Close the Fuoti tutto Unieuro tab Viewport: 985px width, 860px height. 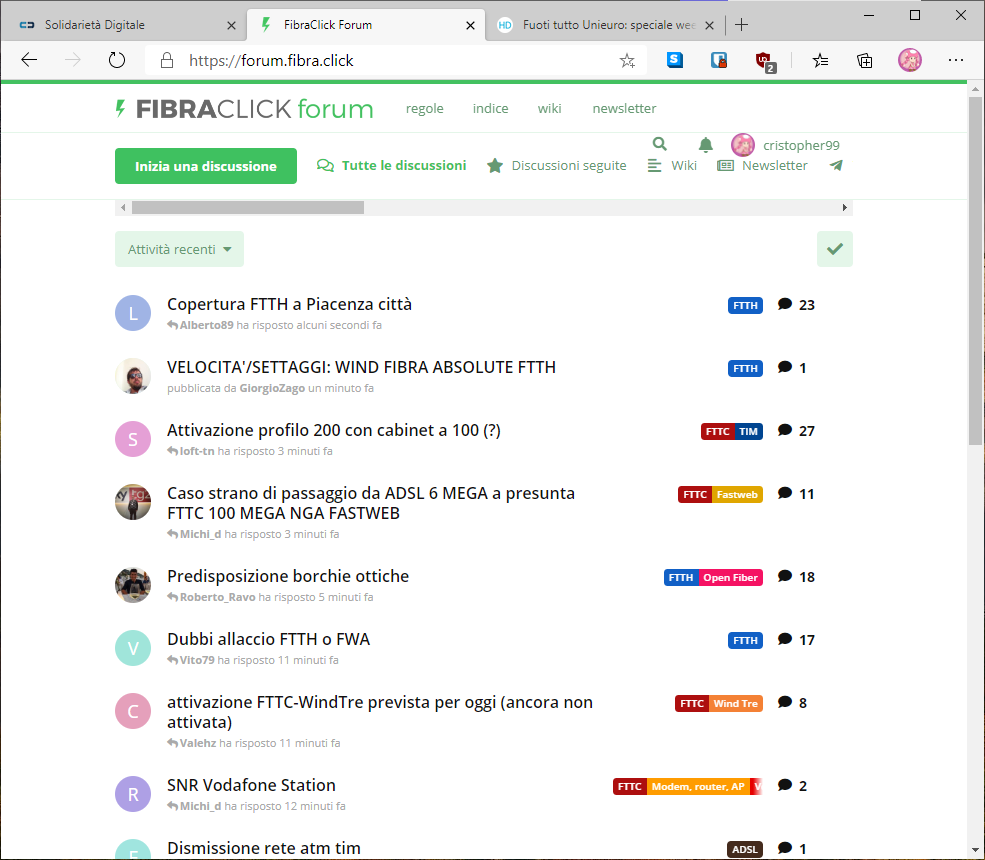(709, 25)
